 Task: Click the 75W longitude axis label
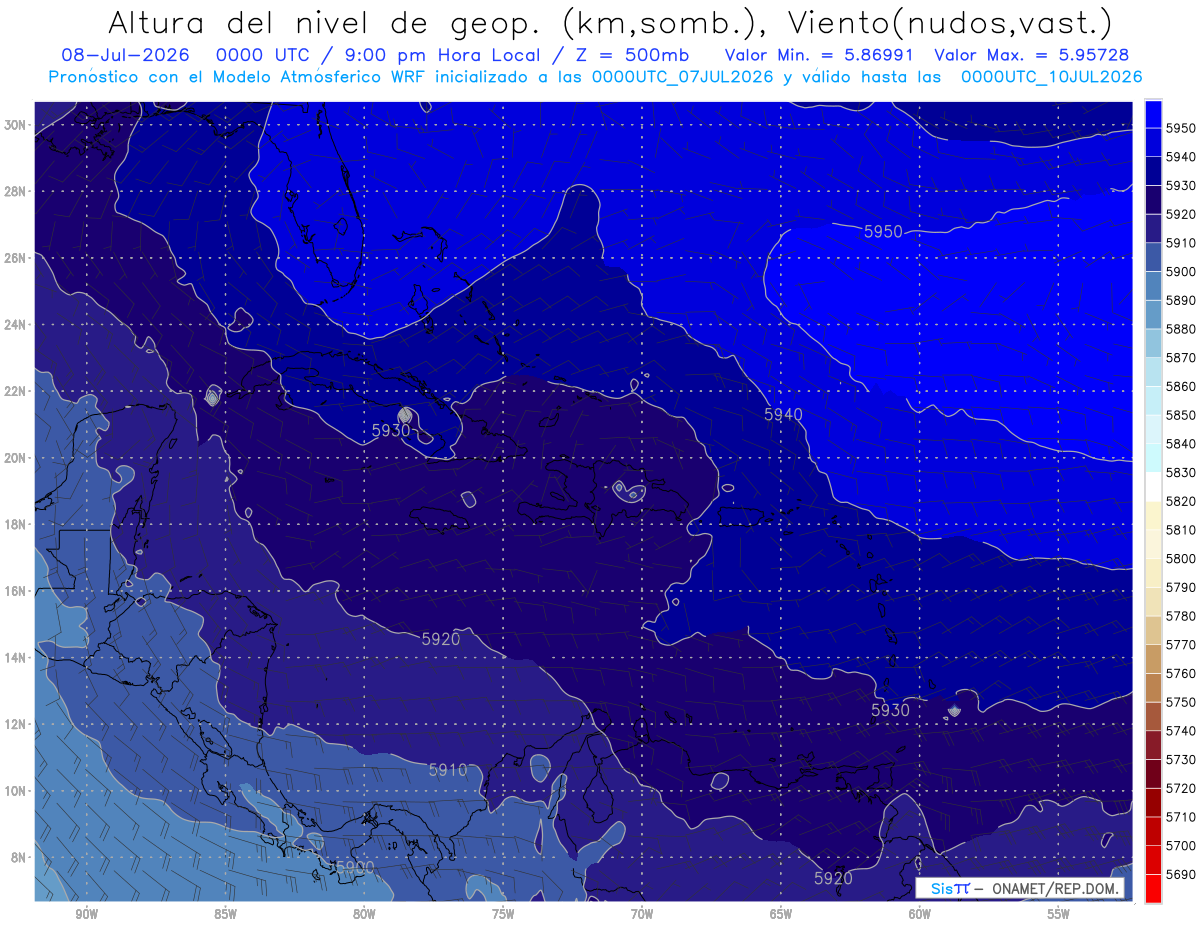pyautogui.click(x=503, y=914)
